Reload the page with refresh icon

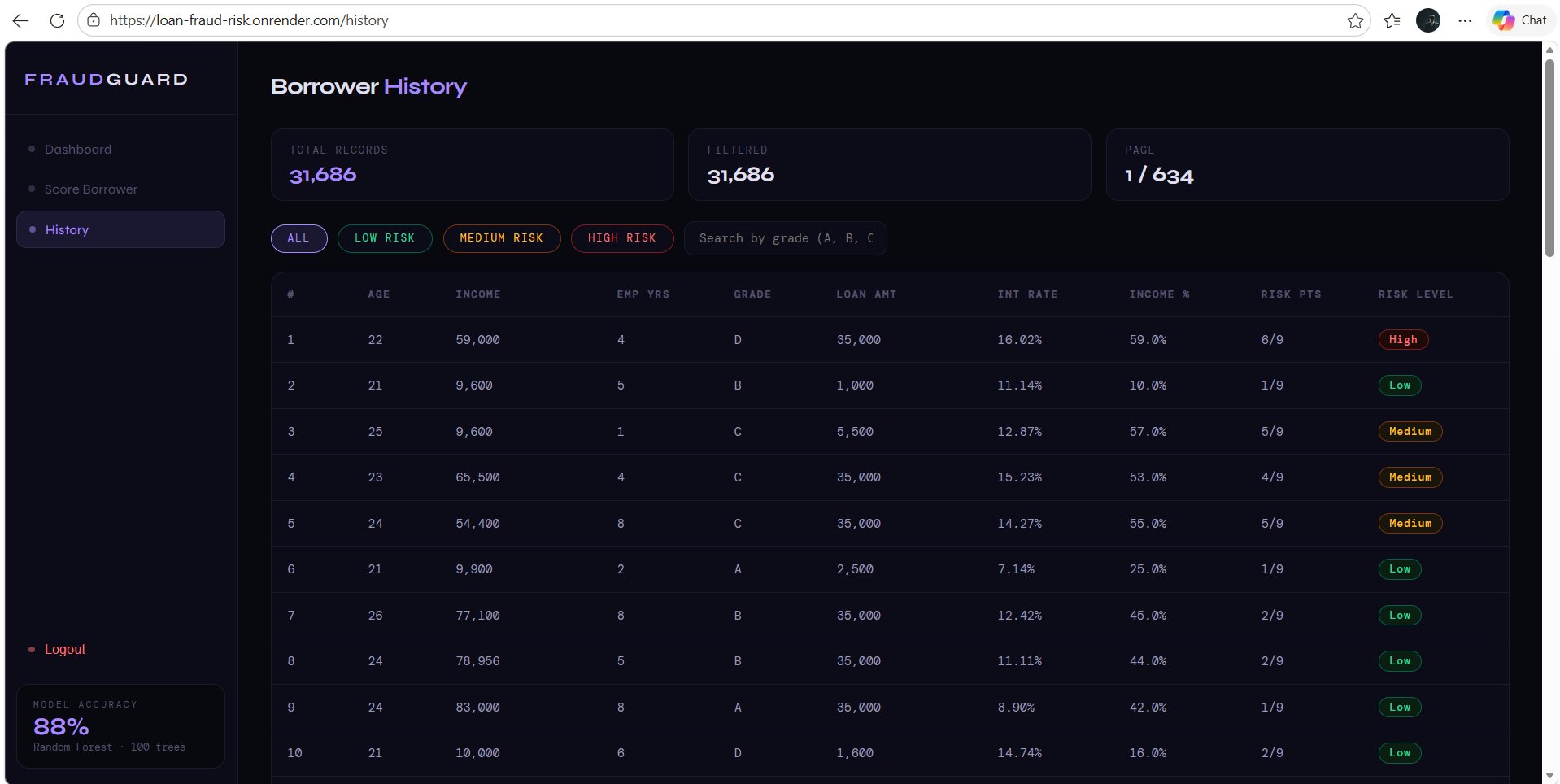57,20
